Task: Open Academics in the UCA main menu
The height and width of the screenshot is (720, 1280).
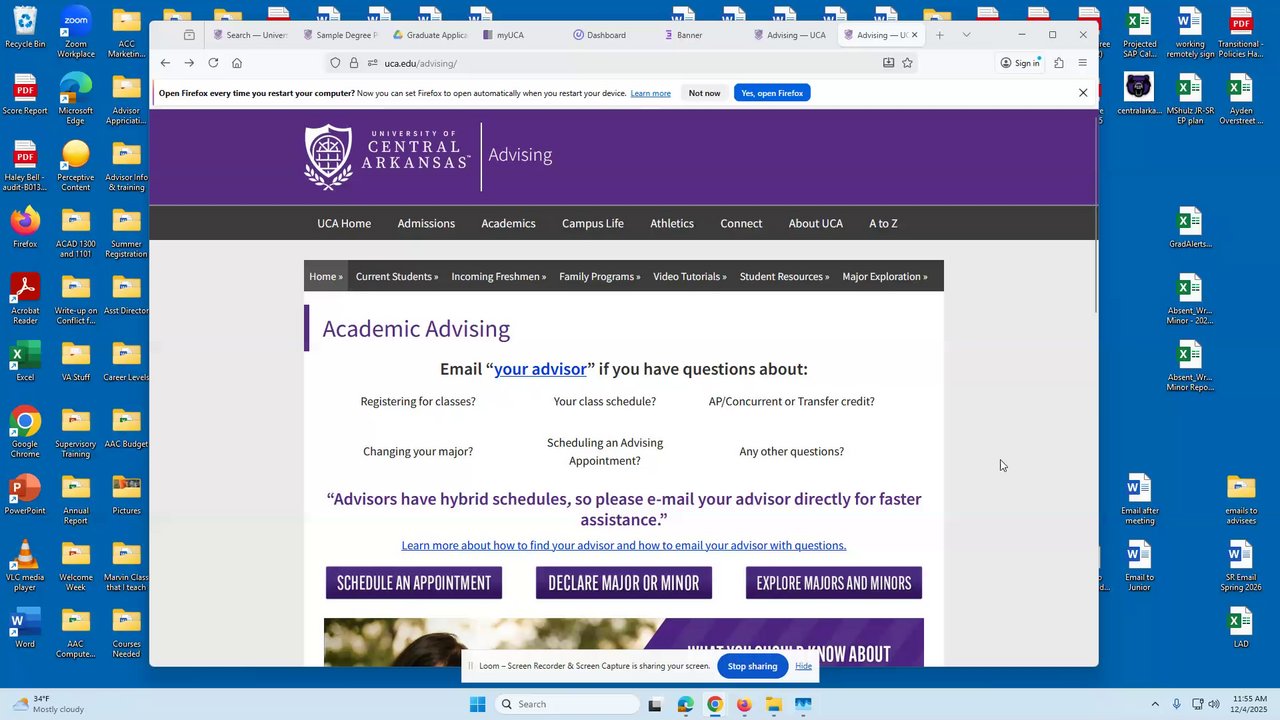Action: tap(508, 223)
